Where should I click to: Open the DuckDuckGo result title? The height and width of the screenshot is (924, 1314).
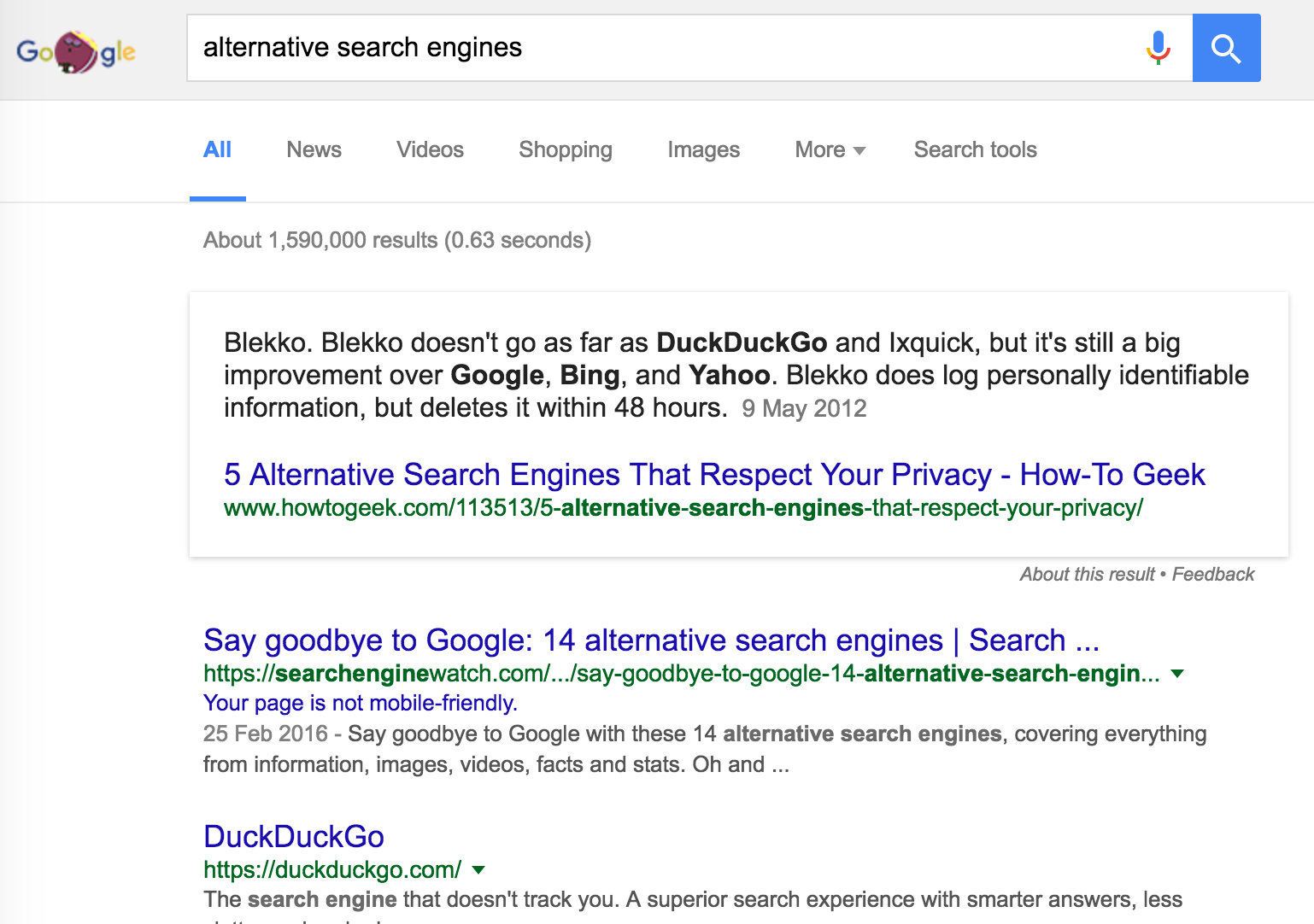click(x=293, y=837)
